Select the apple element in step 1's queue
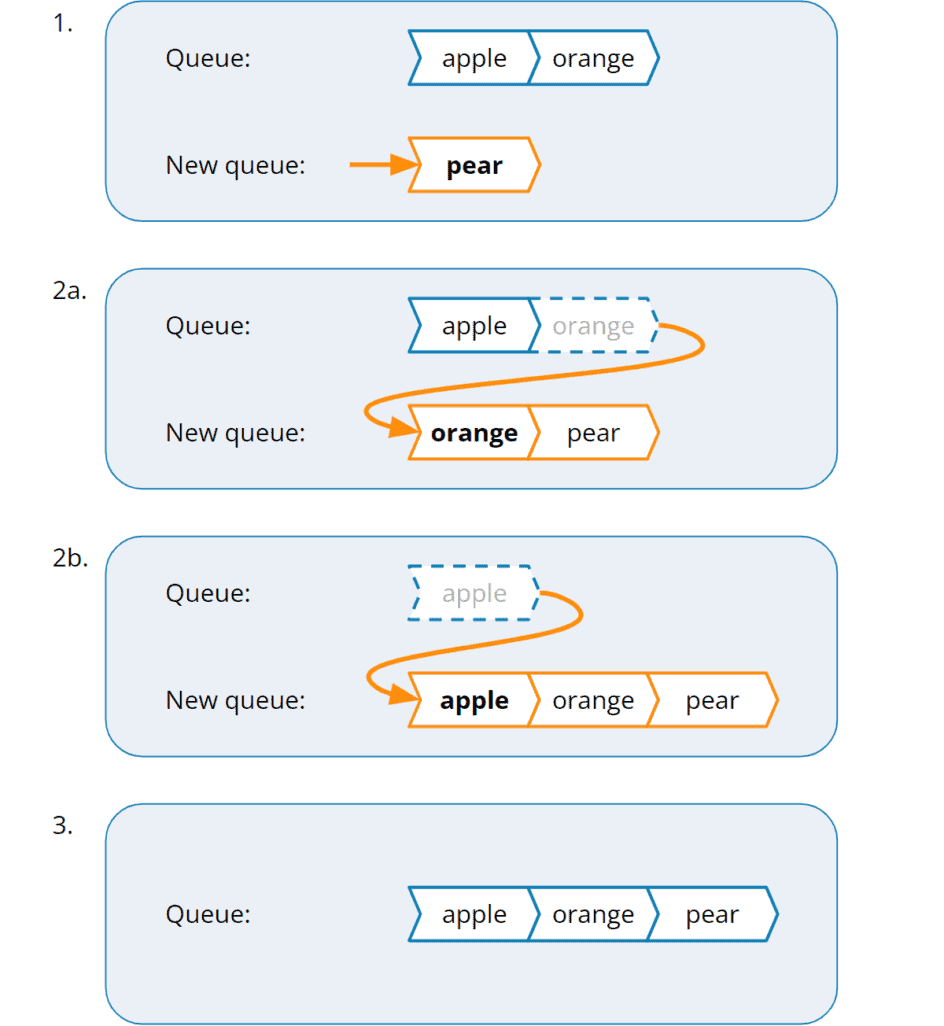 474,59
